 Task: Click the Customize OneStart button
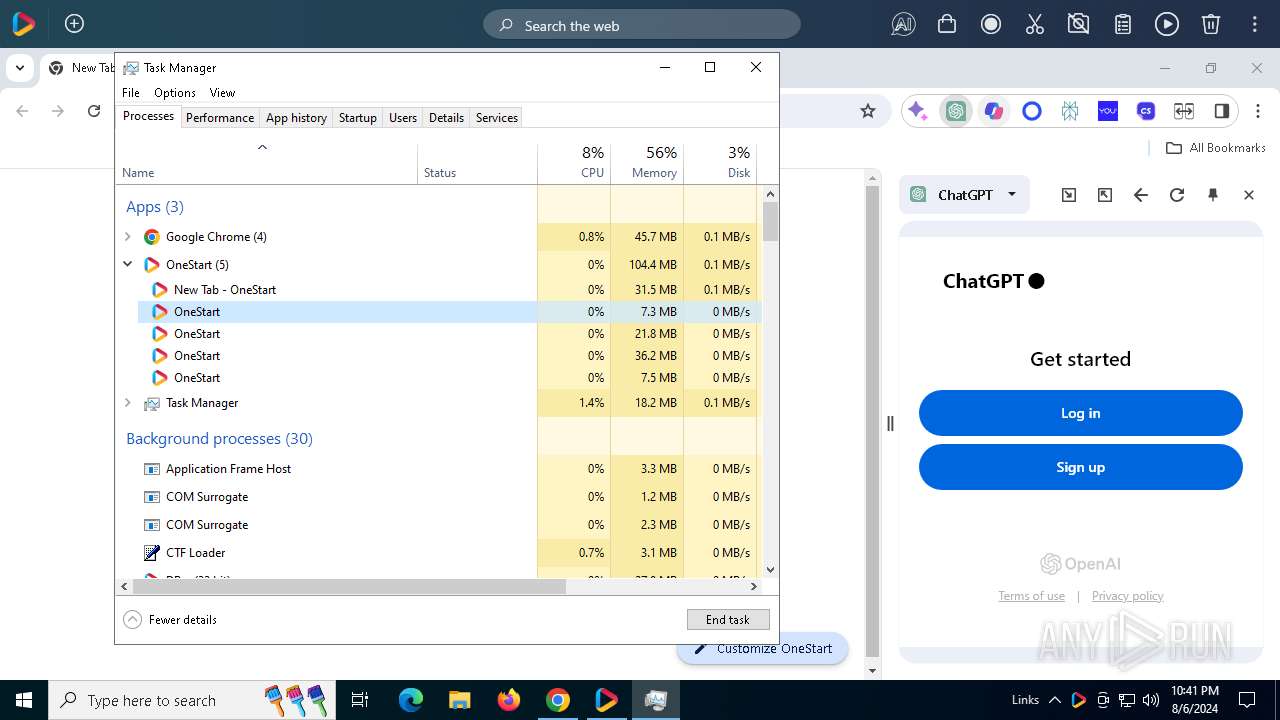coord(762,648)
